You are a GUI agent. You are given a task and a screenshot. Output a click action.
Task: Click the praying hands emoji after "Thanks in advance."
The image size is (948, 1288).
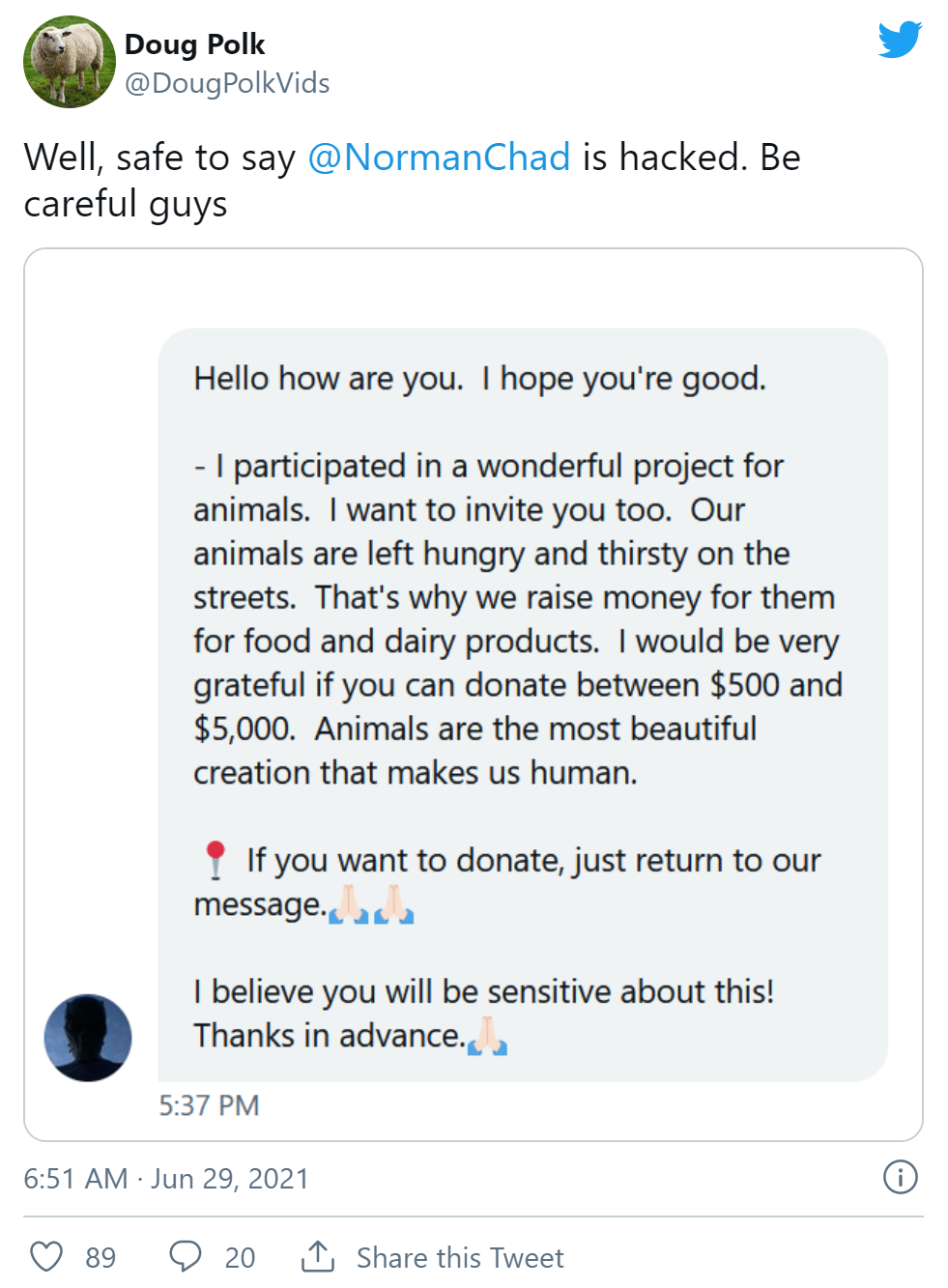click(x=487, y=1036)
